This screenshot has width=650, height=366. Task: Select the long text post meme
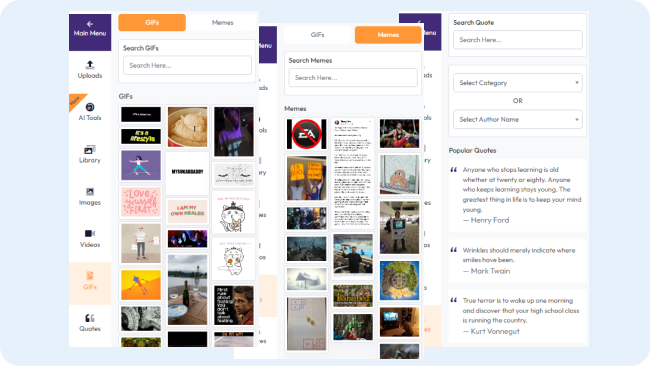pyautogui.click(x=353, y=173)
